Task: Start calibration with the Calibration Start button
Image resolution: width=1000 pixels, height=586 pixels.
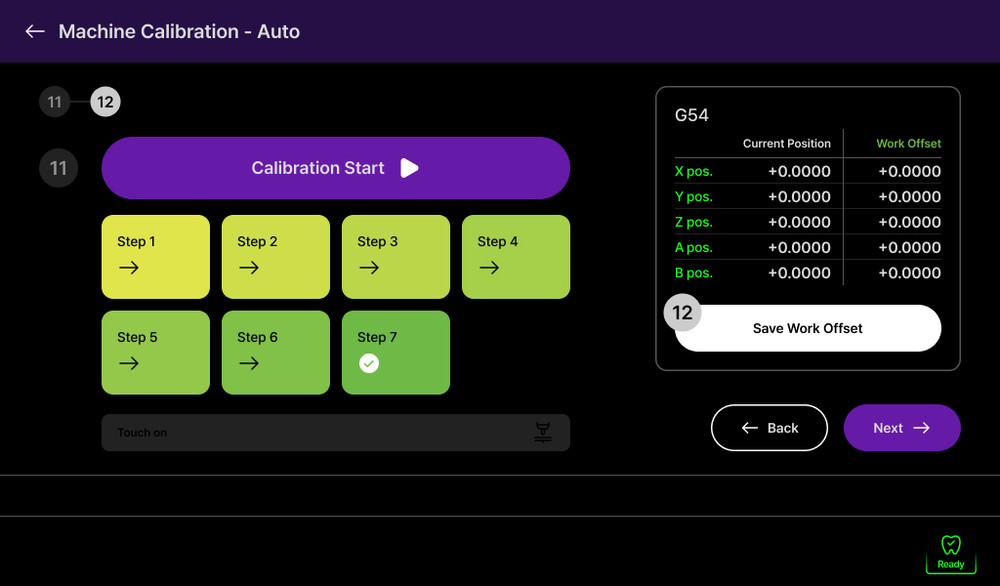Action: [335, 168]
